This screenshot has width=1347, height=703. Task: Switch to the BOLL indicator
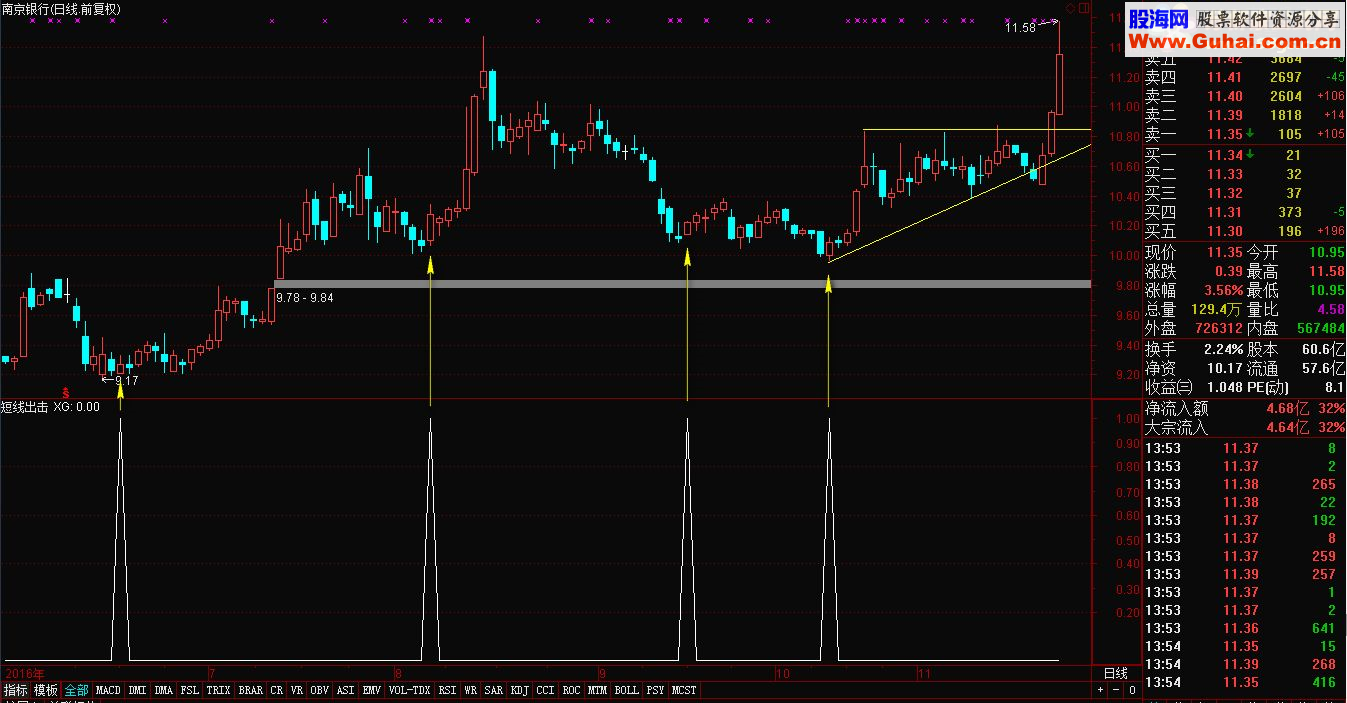(x=627, y=690)
